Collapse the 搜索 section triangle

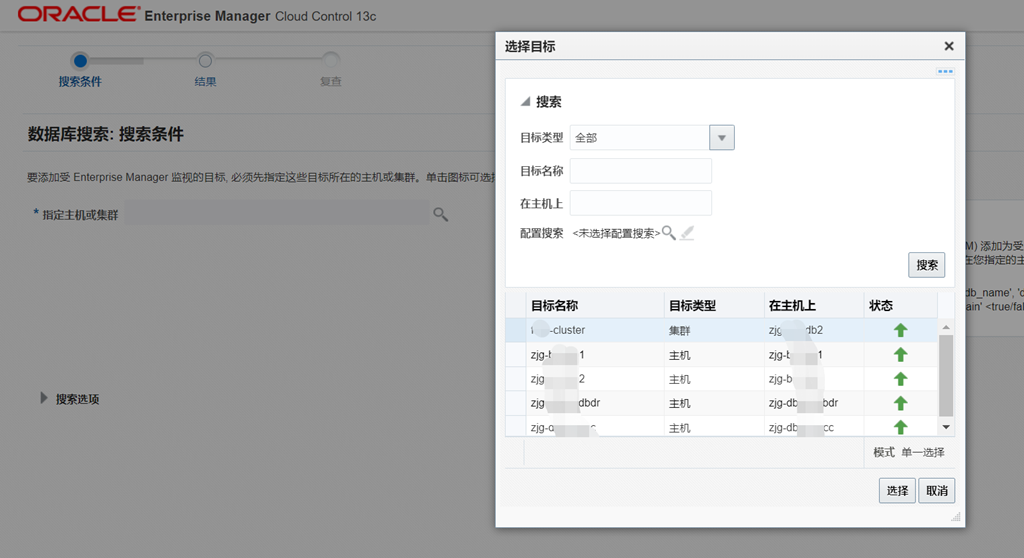point(524,101)
